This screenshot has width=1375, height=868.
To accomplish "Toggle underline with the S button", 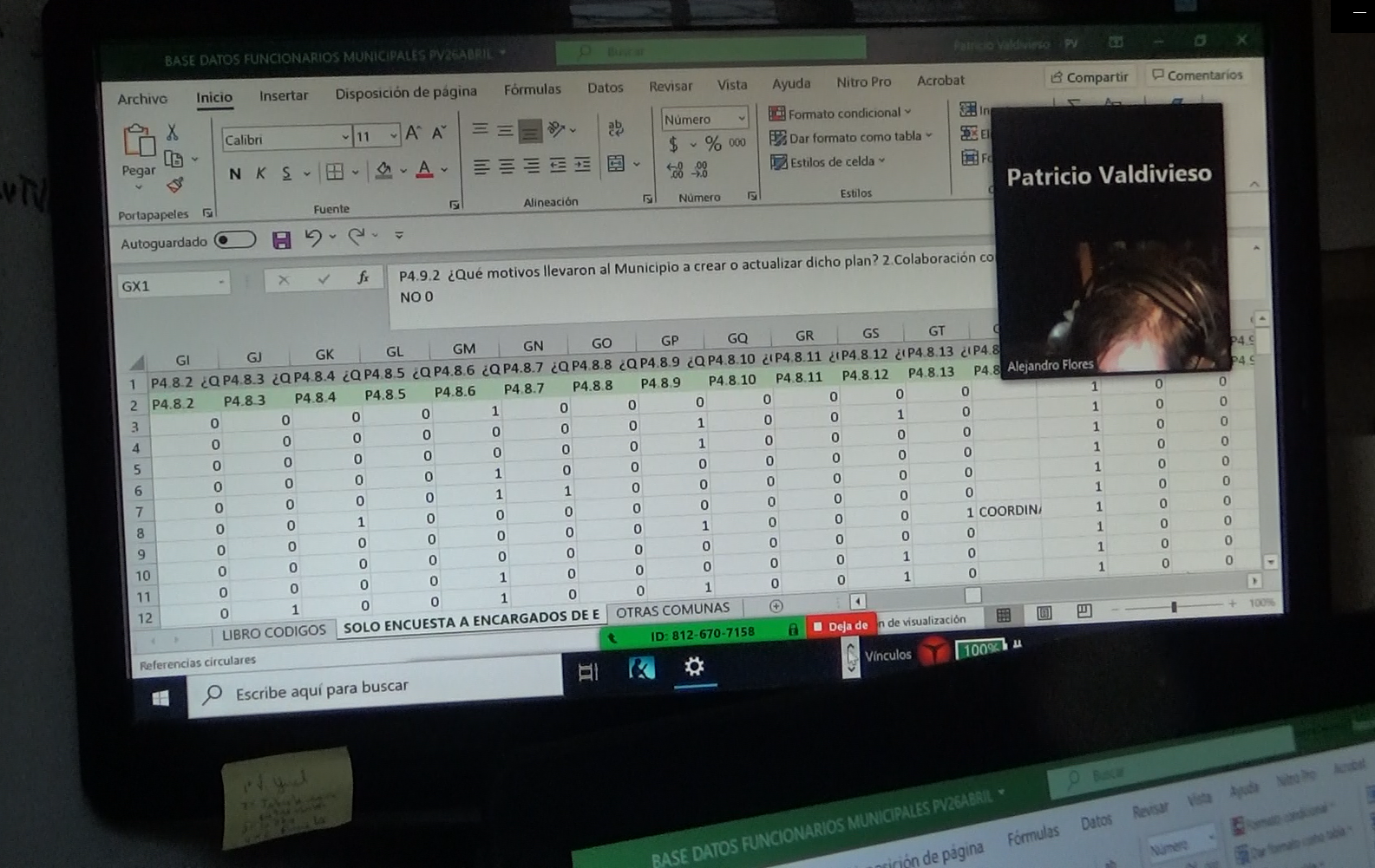I will [x=286, y=173].
